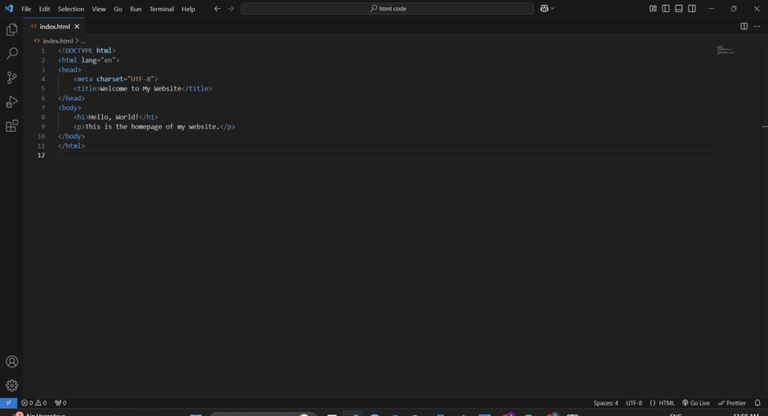Open the Help menu
The image size is (768, 416).
click(188, 9)
